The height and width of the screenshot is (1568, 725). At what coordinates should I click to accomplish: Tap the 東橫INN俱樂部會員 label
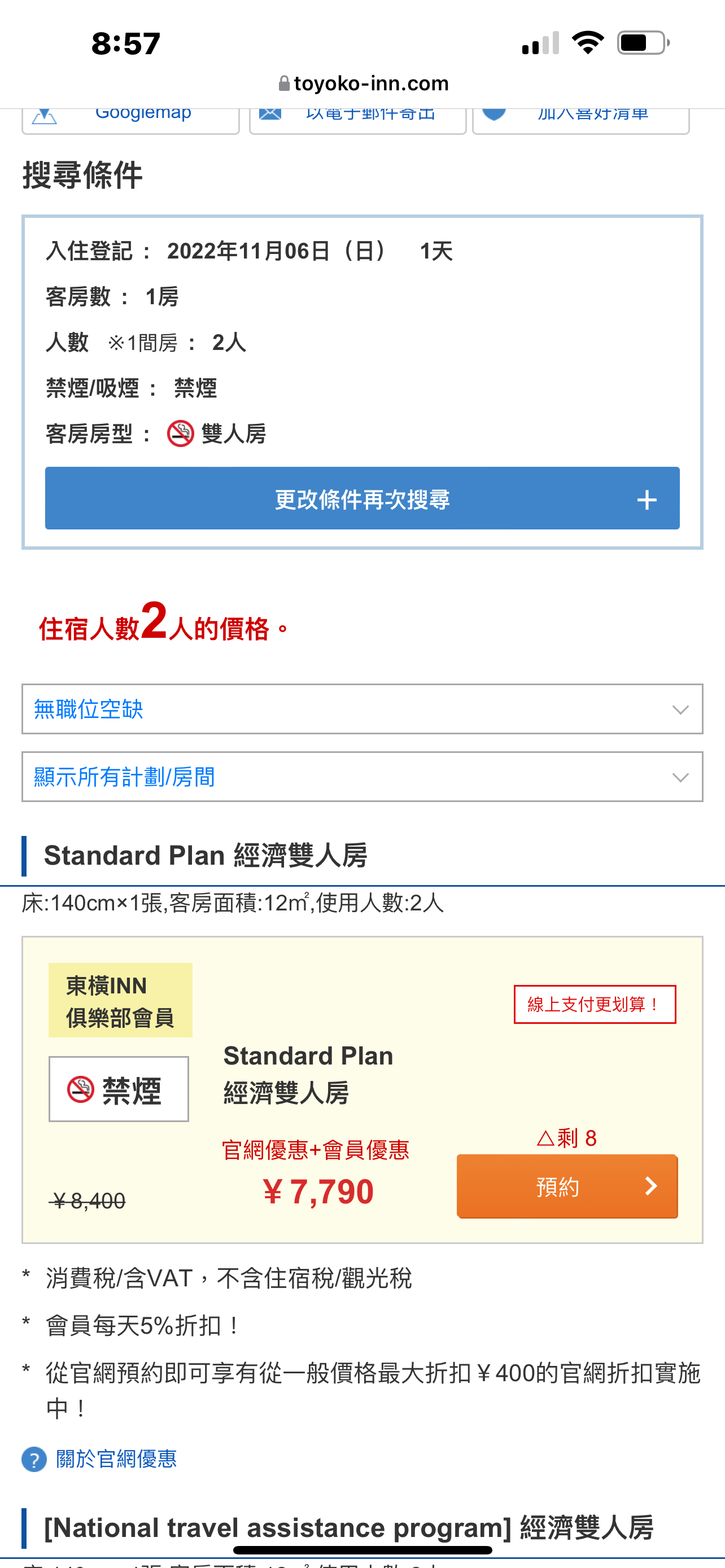click(x=120, y=1000)
